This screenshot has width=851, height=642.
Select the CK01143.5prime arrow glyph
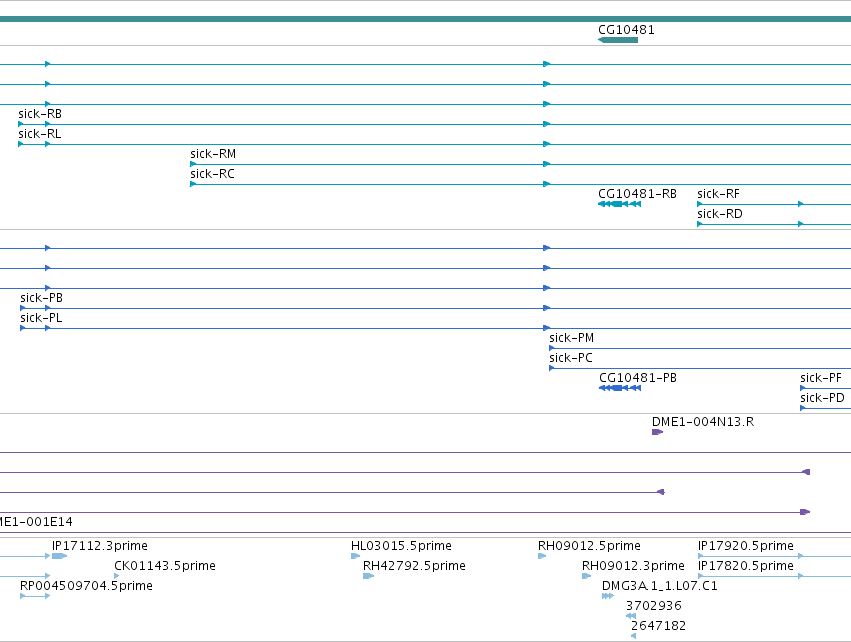click(x=117, y=576)
